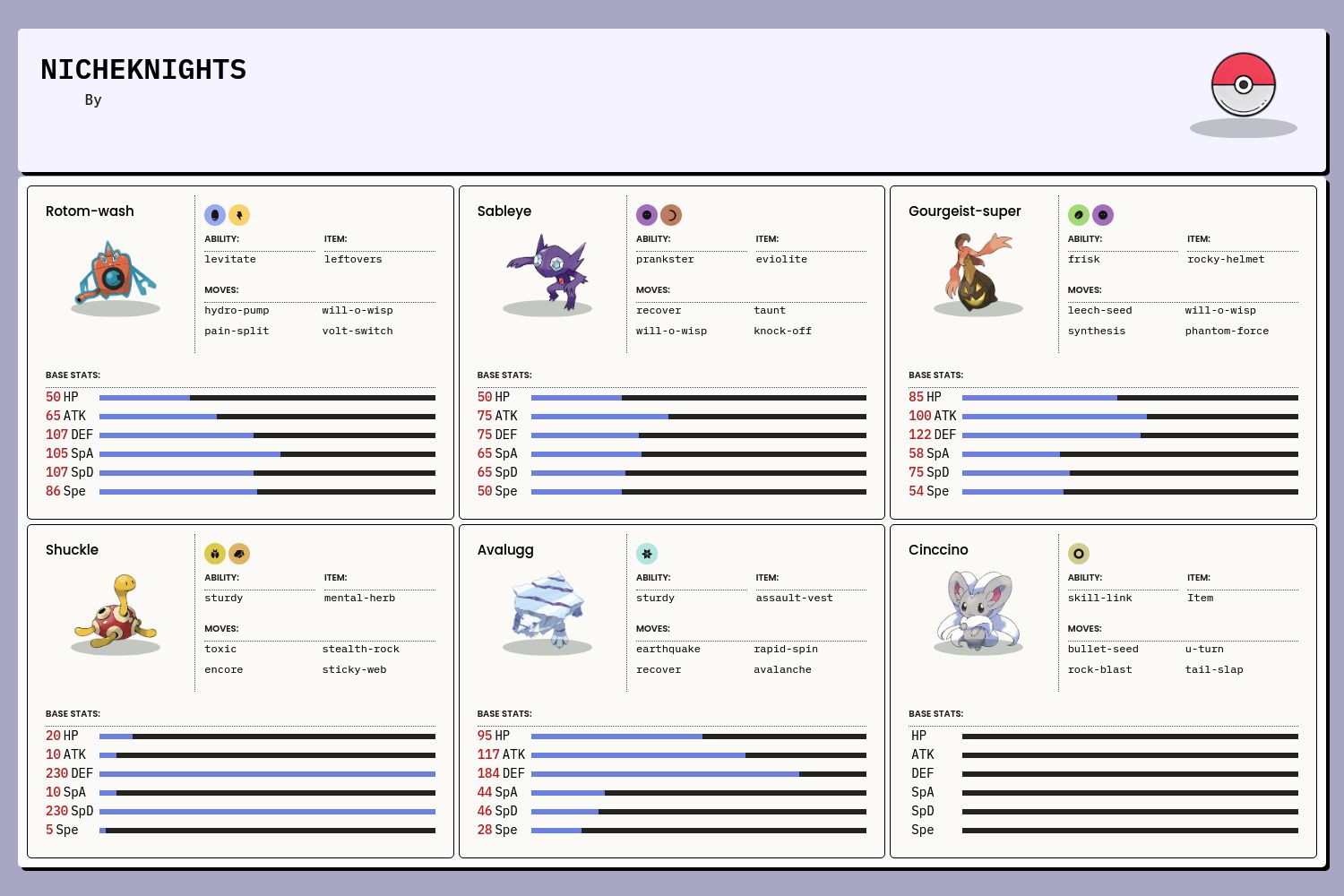Viewport: 1344px width, 896px height.
Task: Click Avalugg's teal Ice type icon
Action: pos(647,554)
